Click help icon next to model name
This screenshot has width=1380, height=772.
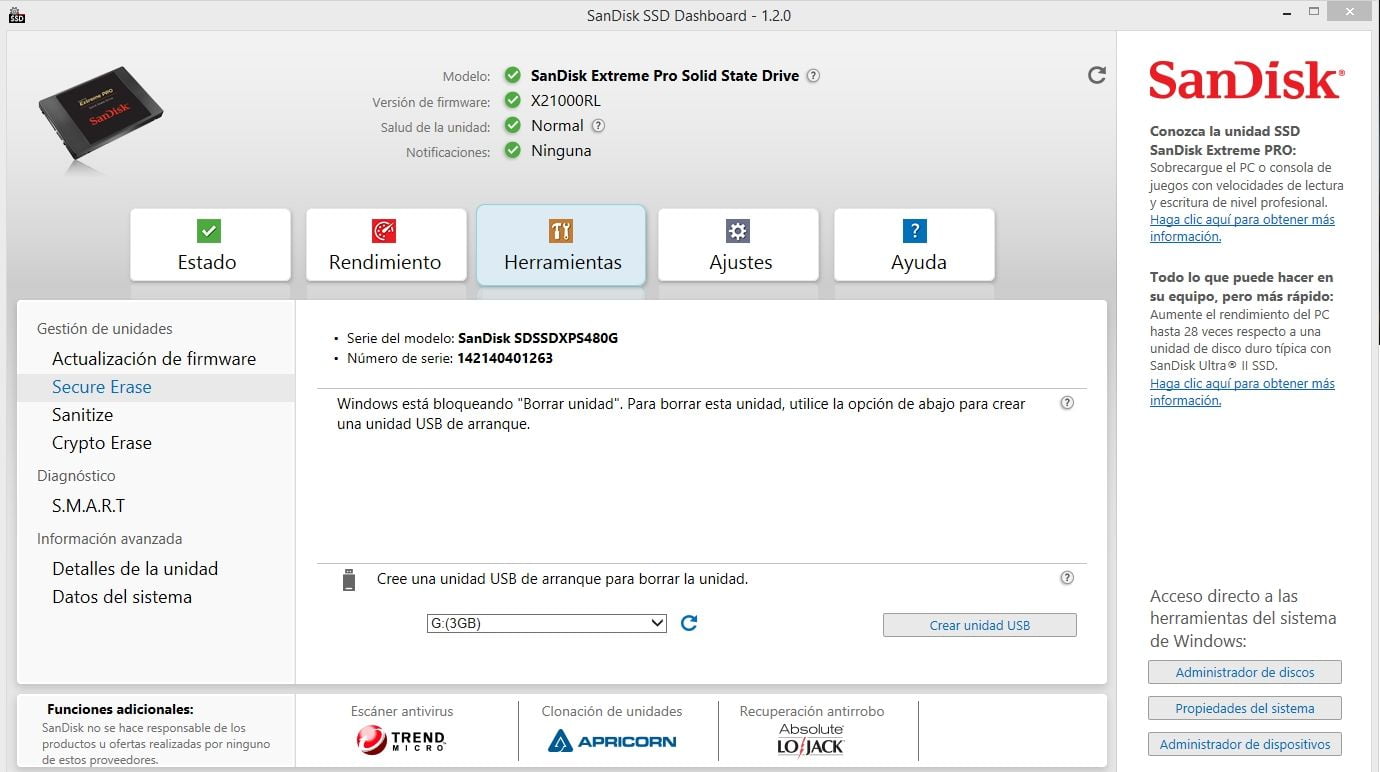click(x=813, y=75)
